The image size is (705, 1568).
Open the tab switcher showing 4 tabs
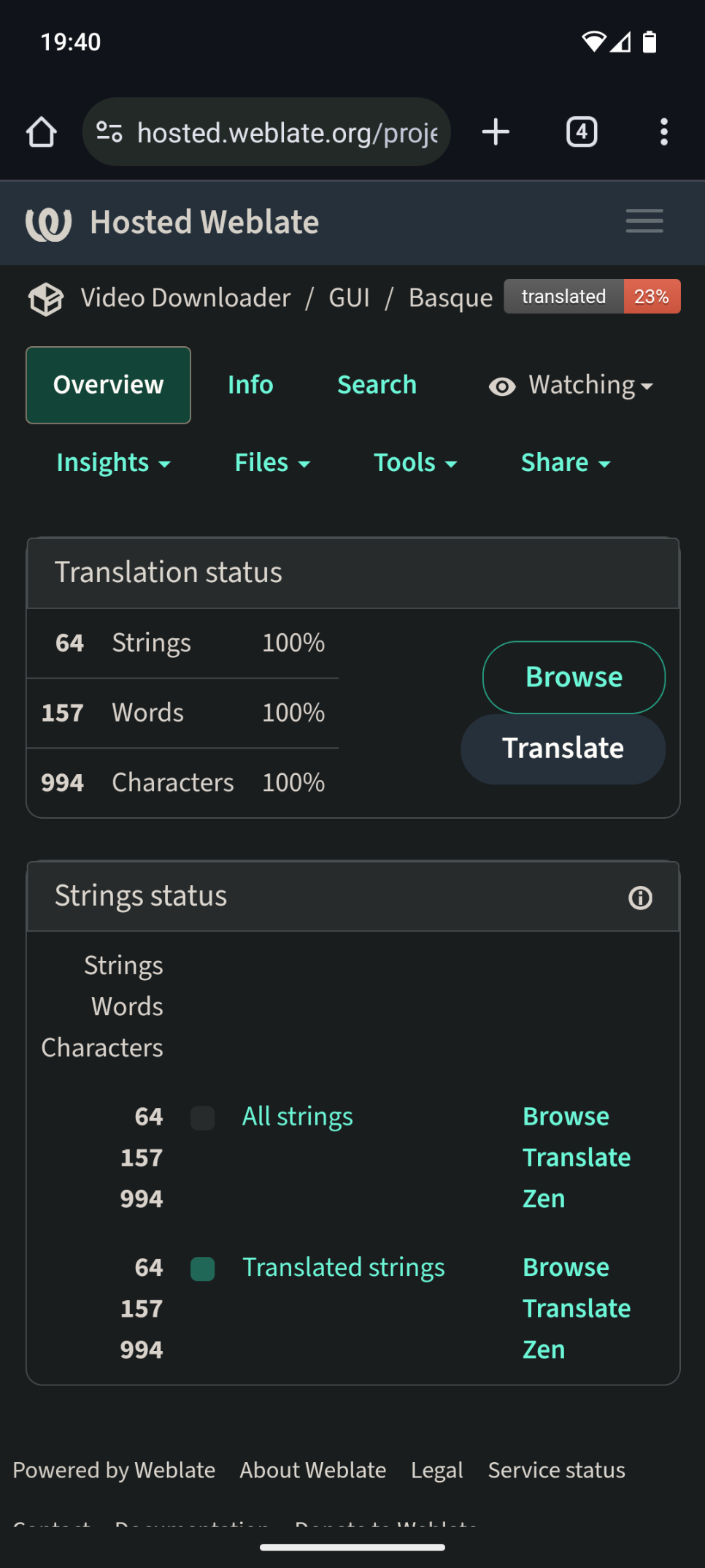coord(582,132)
